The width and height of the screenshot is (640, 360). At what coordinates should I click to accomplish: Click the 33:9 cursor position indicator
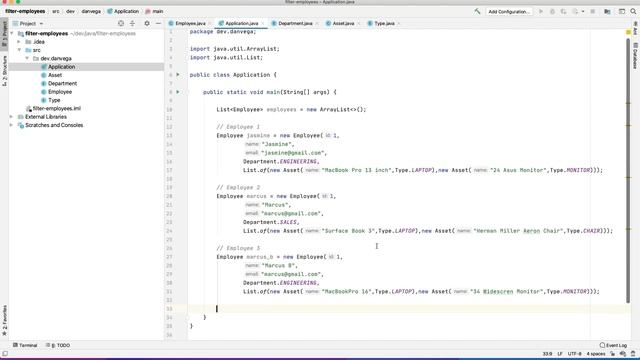[547, 354]
